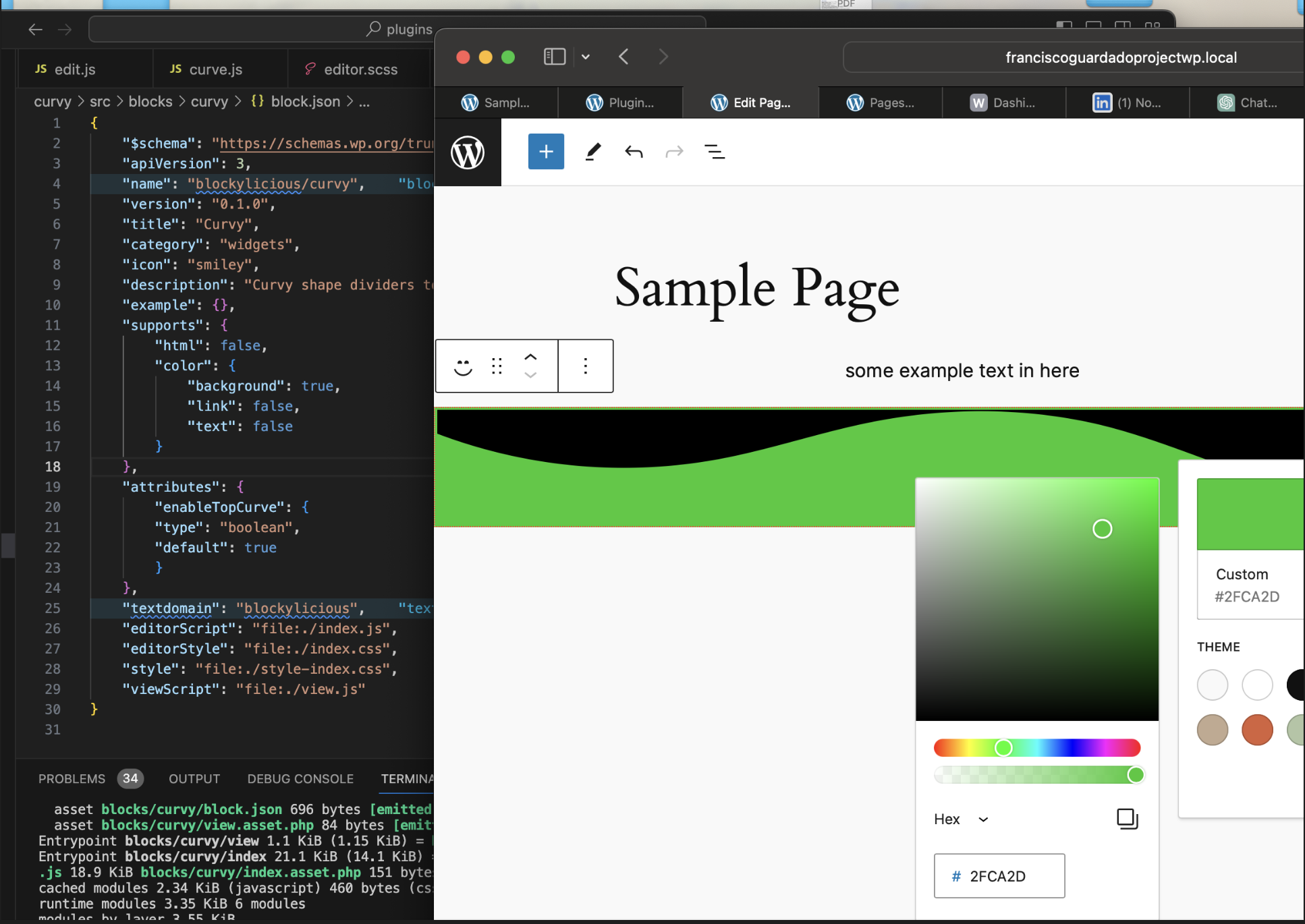Click the redo arrow icon
Screen dimensions: 1305x924
[x=676, y=152]
